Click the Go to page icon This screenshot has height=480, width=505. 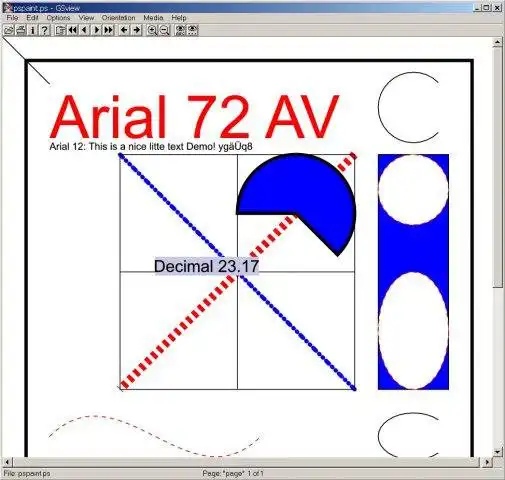pyautogui.click(x=60, y=30)
